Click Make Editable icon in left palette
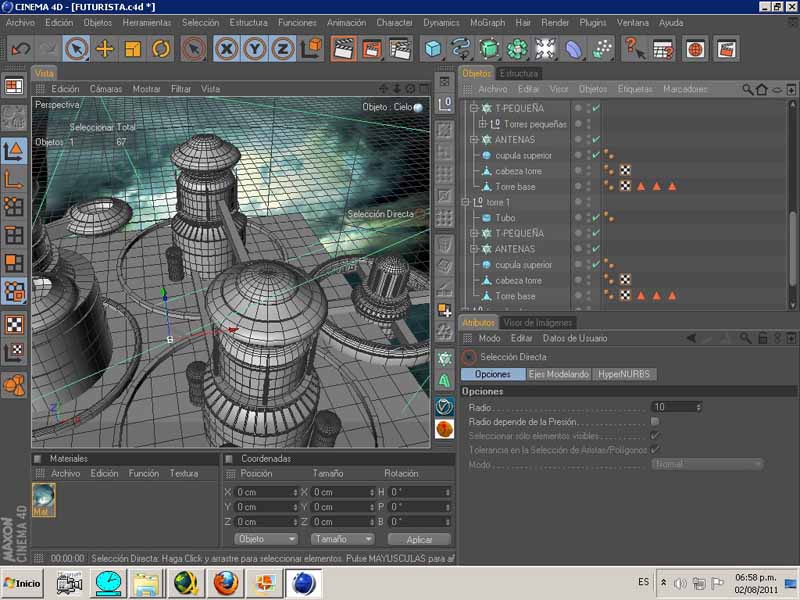Screen dimensions: 800x600 coord(14,118)
